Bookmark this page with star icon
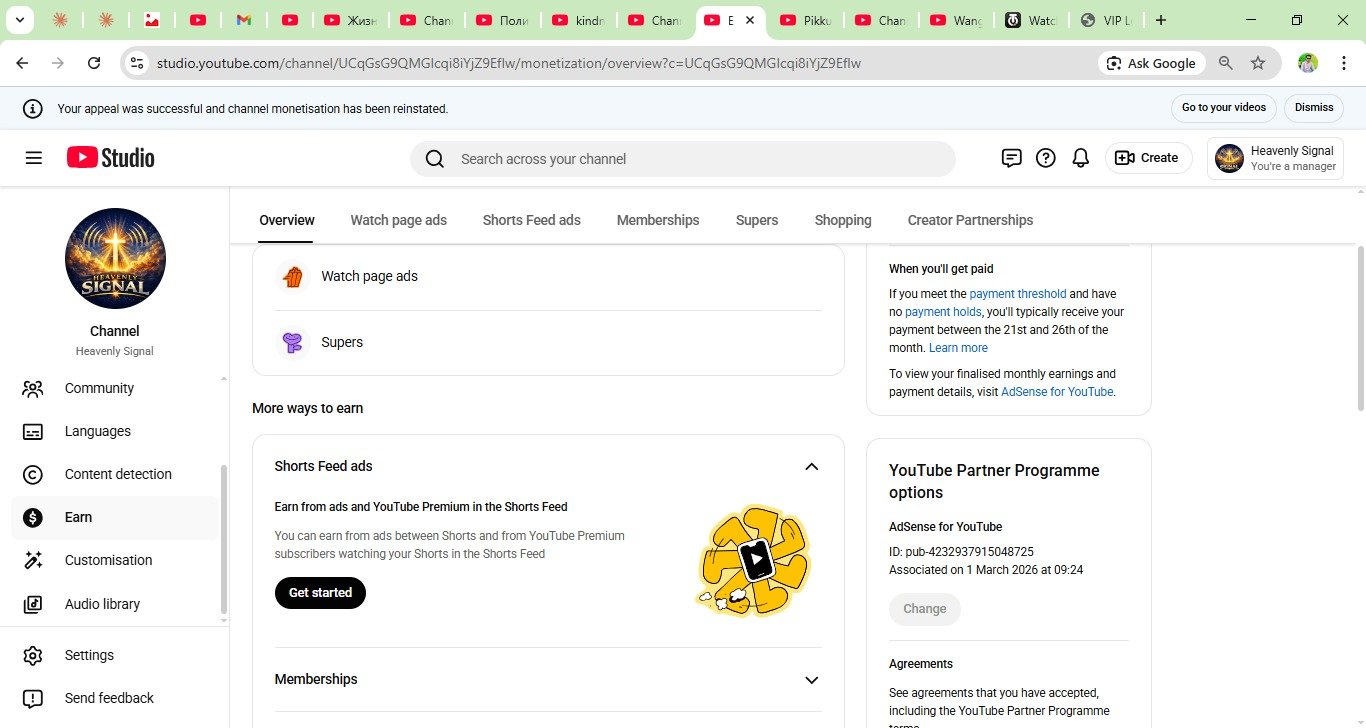The image size is (1366, 728). [1258, 63]
